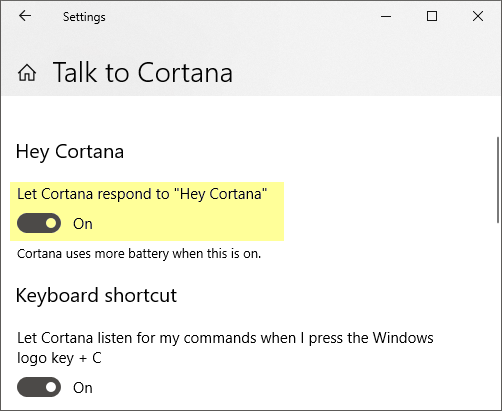Screen dimensions: 502x411
Task: Close the Settings window
Action: click(x=478, y=16)
